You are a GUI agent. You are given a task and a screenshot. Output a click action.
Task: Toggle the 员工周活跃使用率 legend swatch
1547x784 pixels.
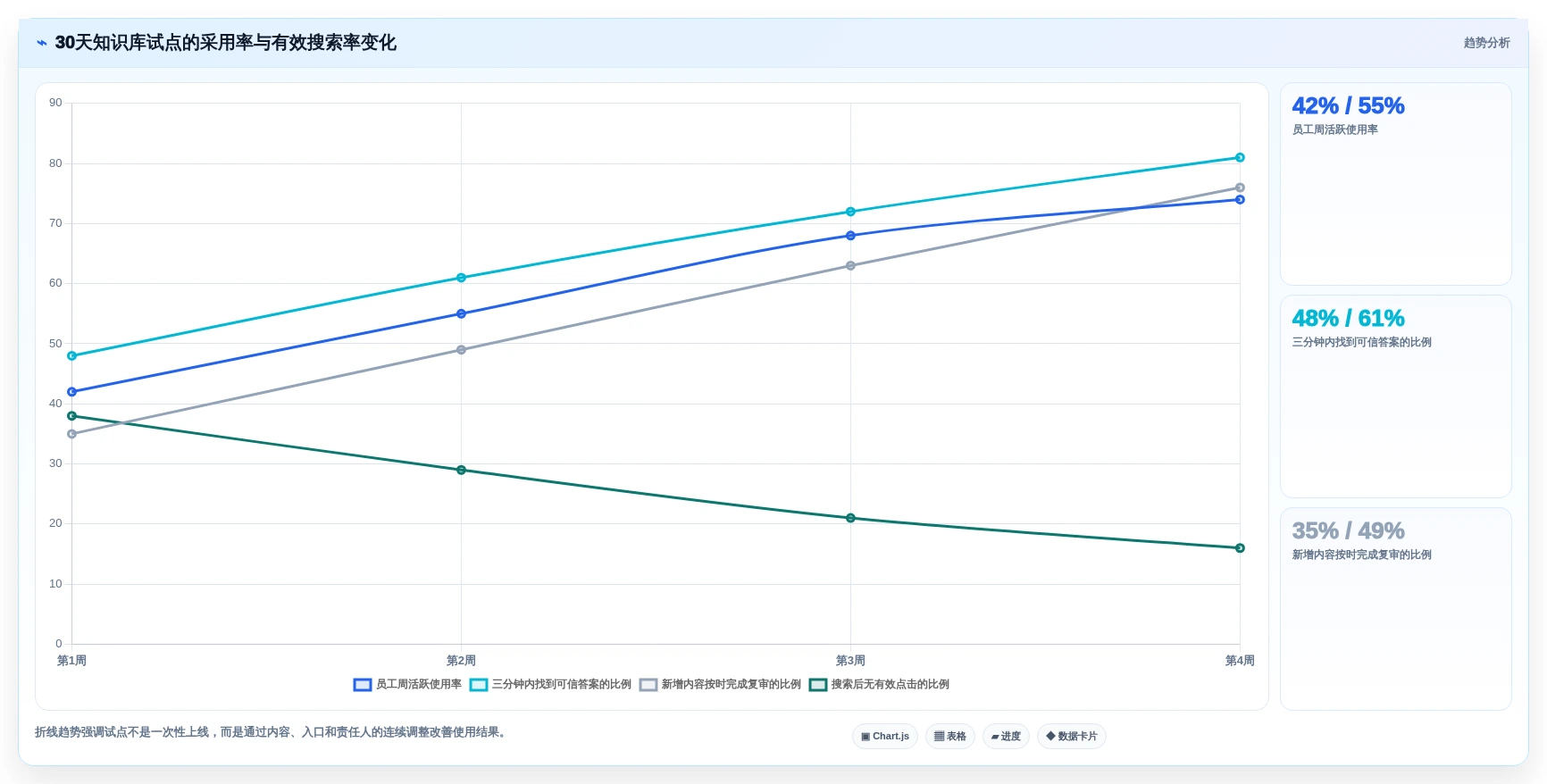[x=363, y=685]
